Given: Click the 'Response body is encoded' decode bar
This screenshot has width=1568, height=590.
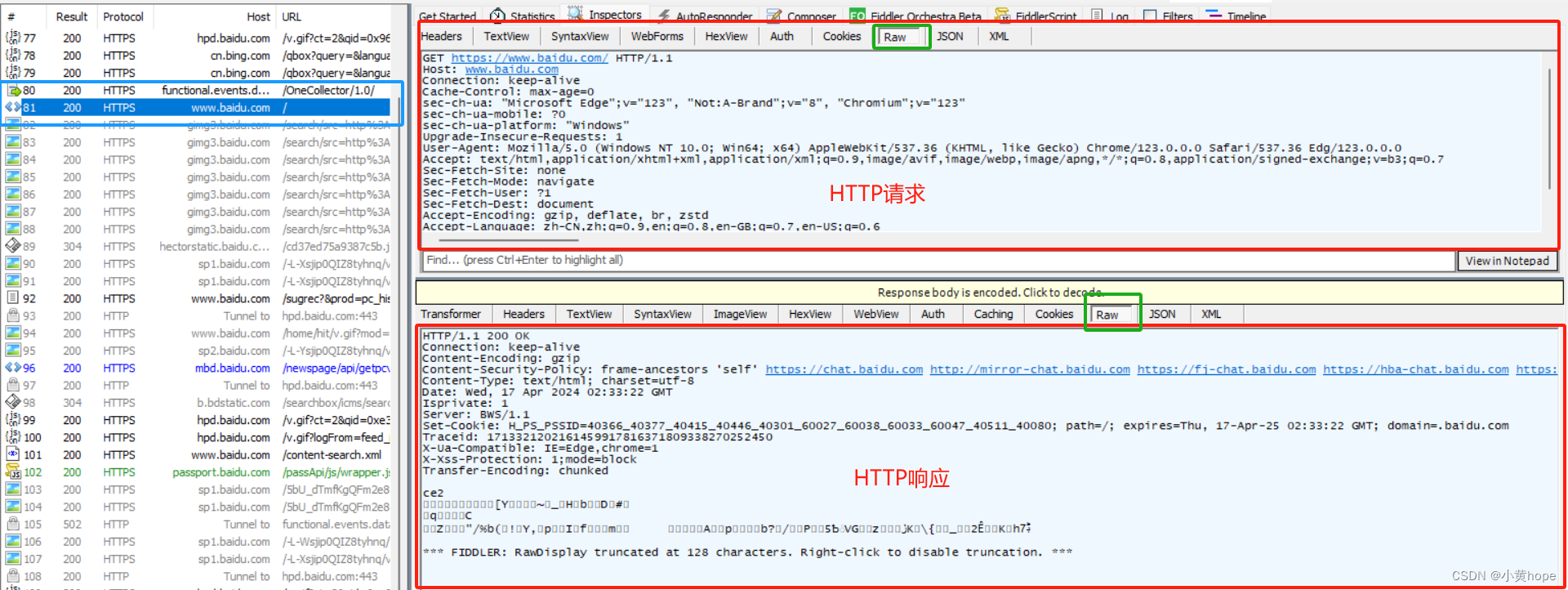Looking at the screenshot, I should [x=989, y=292].
